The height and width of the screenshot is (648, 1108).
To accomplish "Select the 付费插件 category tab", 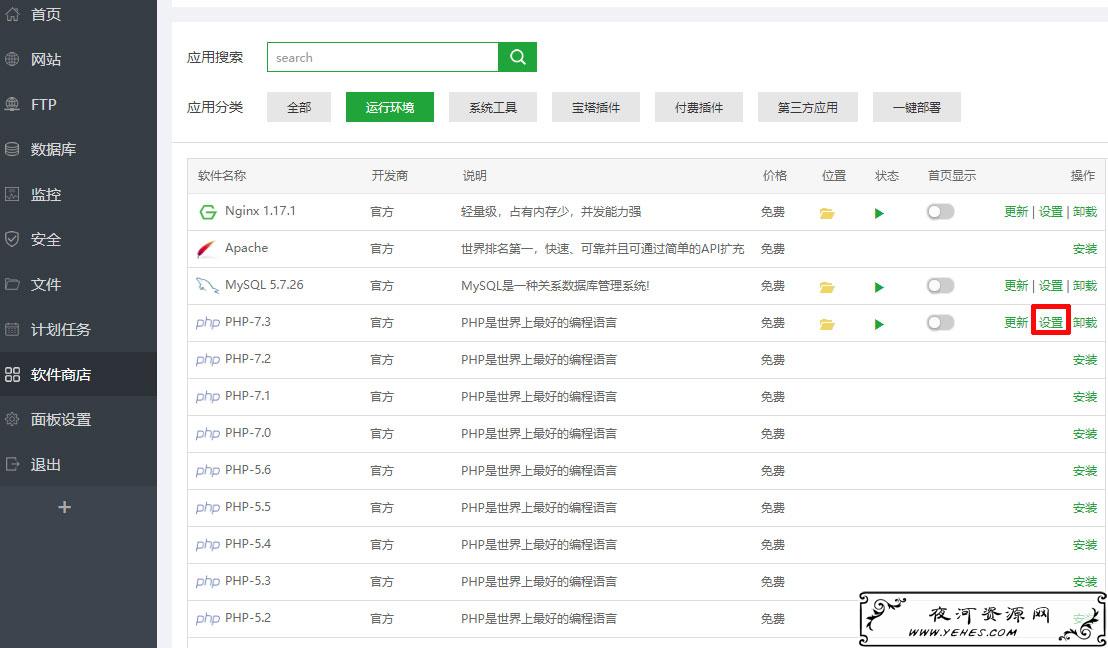I will pos(699,107).
